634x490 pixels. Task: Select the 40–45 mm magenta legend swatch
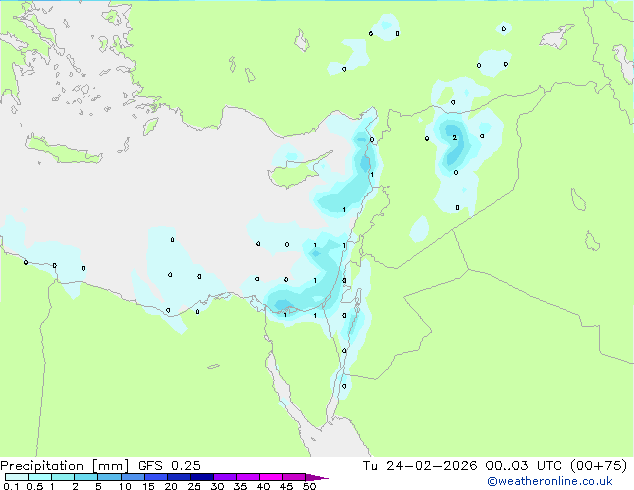tap(271, 477)
